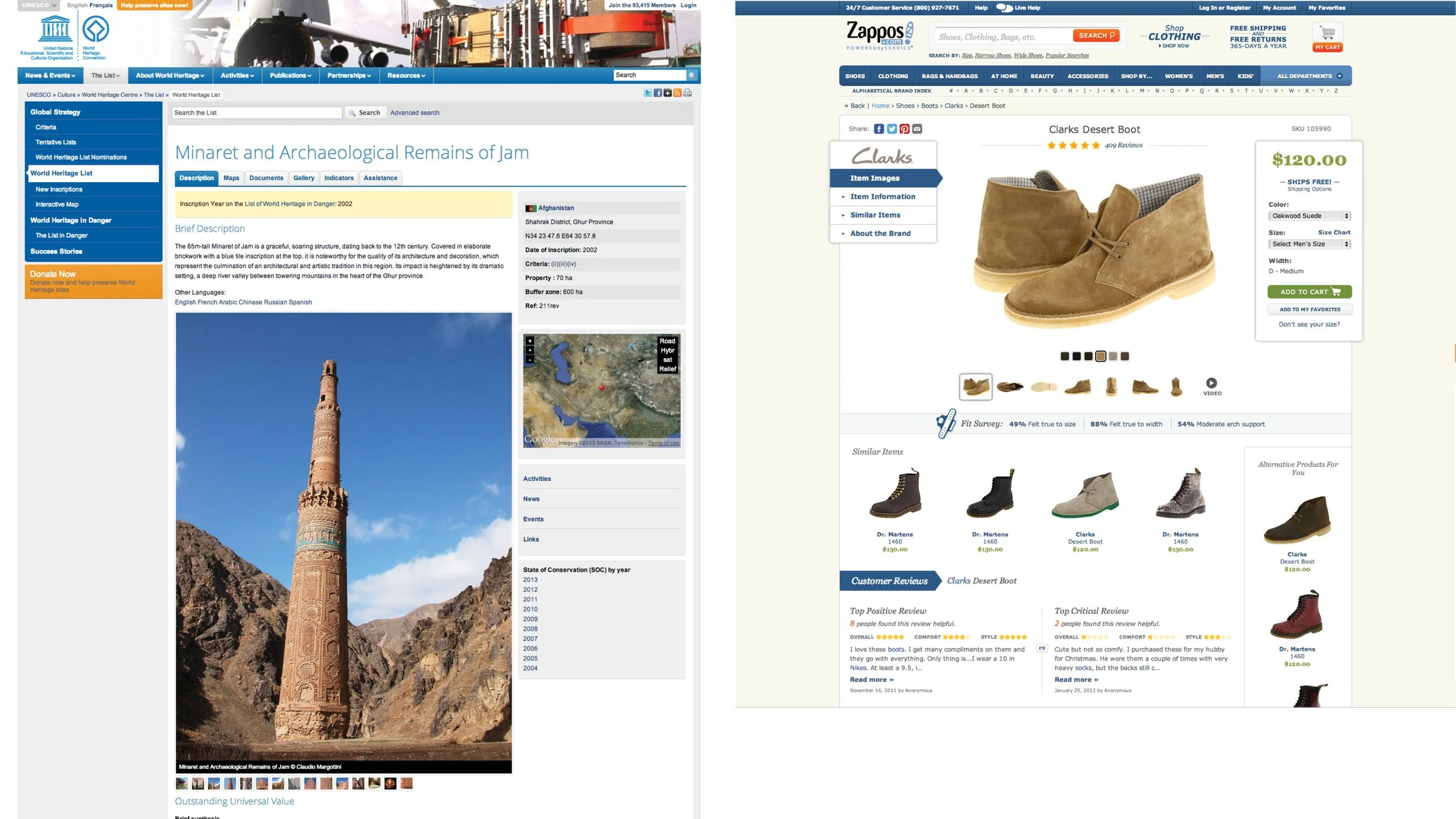Image resolution: width=1456 pixels, height=819 pixels.
Task: Expand Item Information section
Action: tap(883, 197)
